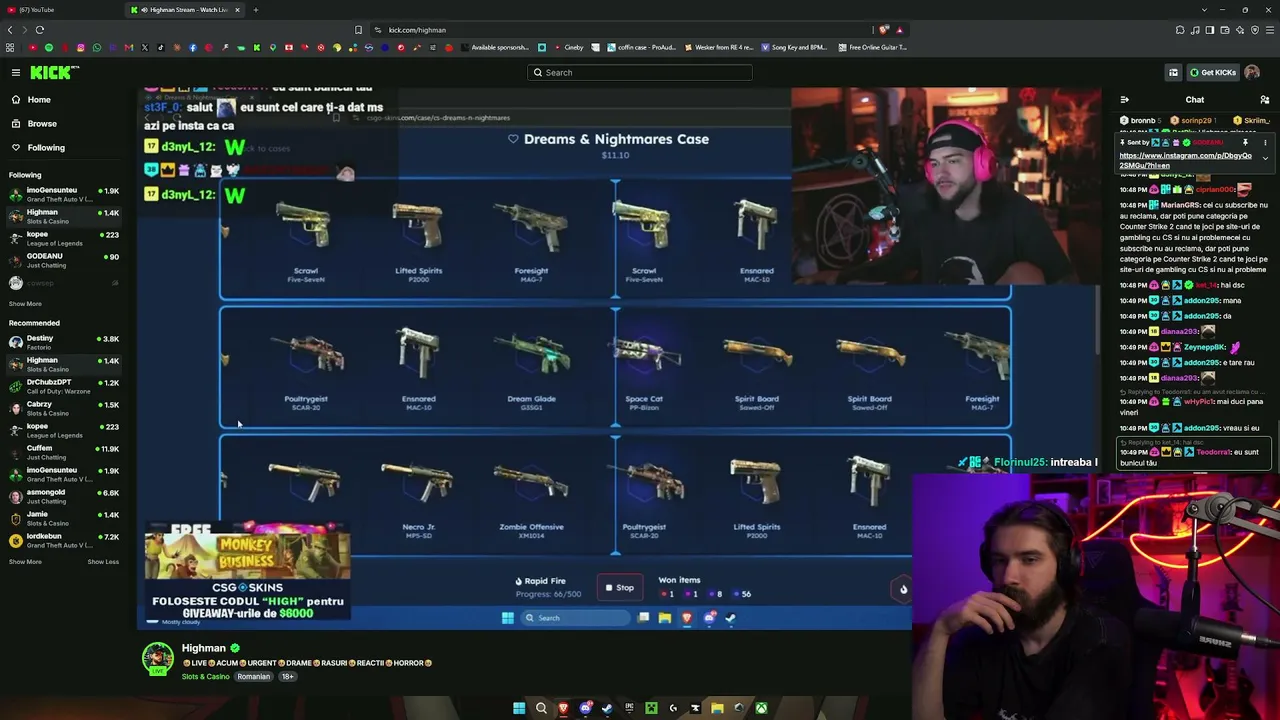
Task: Open Xbox app from the taskbar
Action: point(761,708)
